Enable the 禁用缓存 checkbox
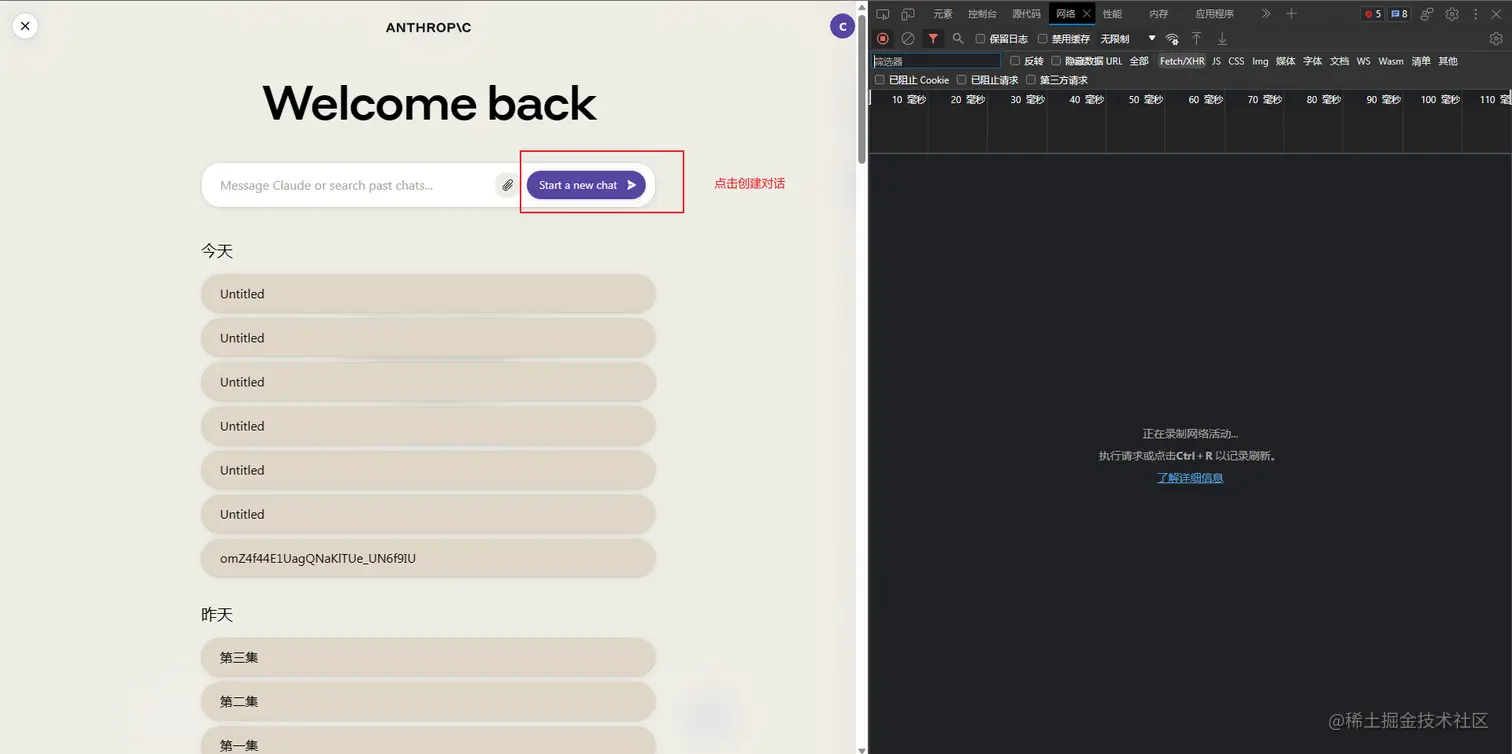This screenshot has height=754, width=1512. (1043, 39)
